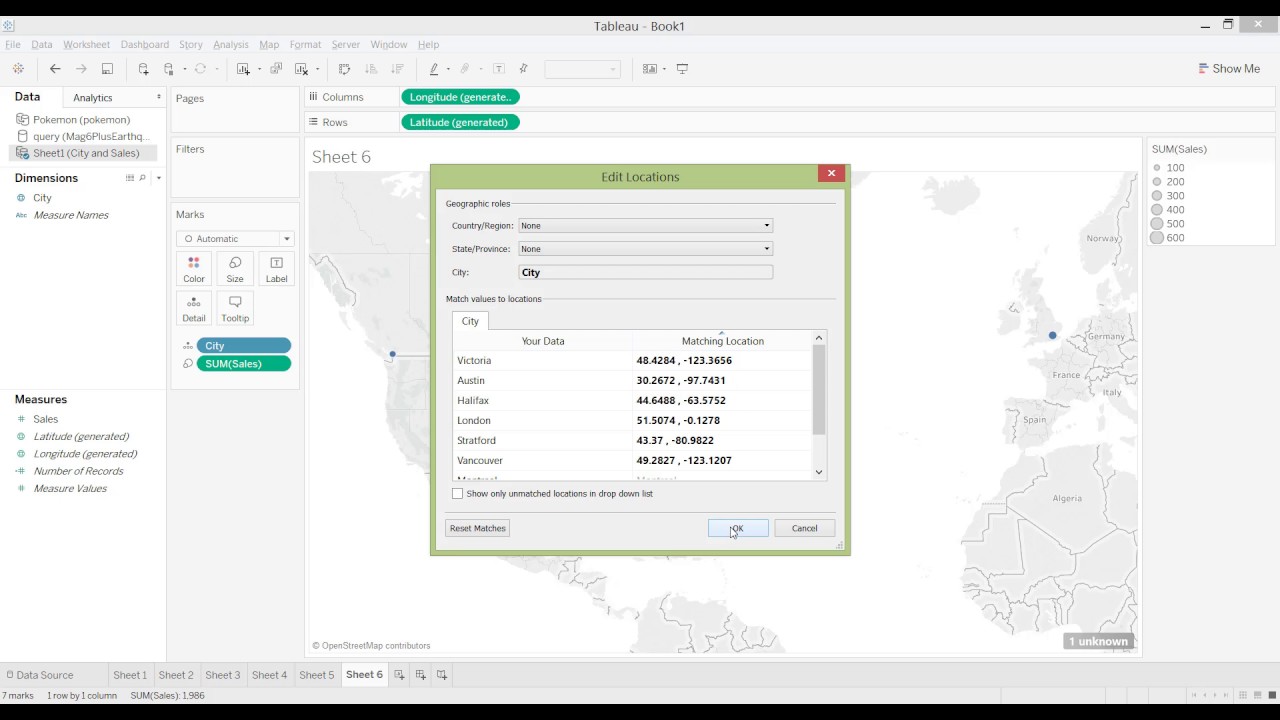Click scroll down arrow in locations list
Viewport: 1280px width, 720px height.
tap(819, 472)
